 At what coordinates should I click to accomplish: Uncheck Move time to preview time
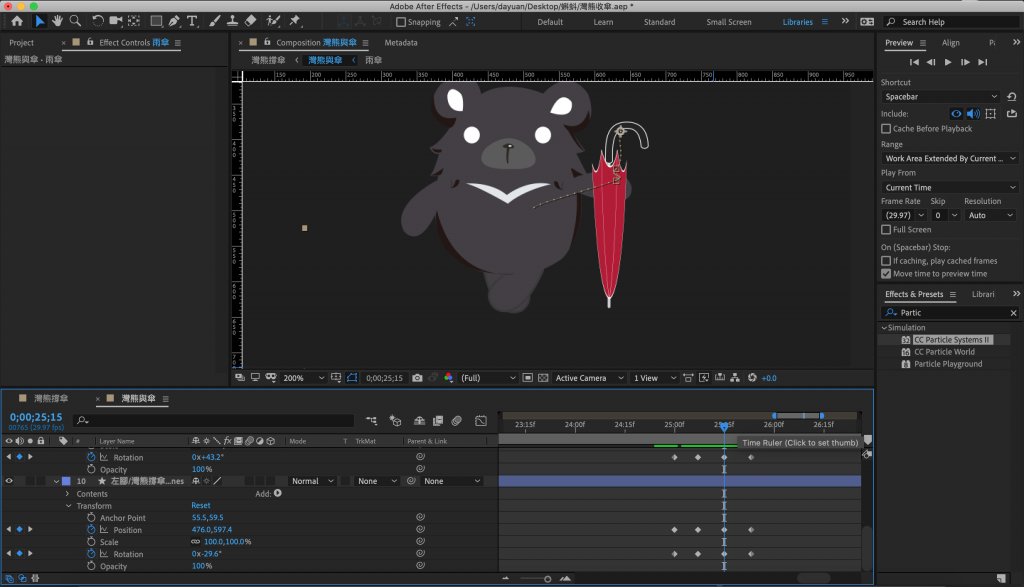click(886, 273)
